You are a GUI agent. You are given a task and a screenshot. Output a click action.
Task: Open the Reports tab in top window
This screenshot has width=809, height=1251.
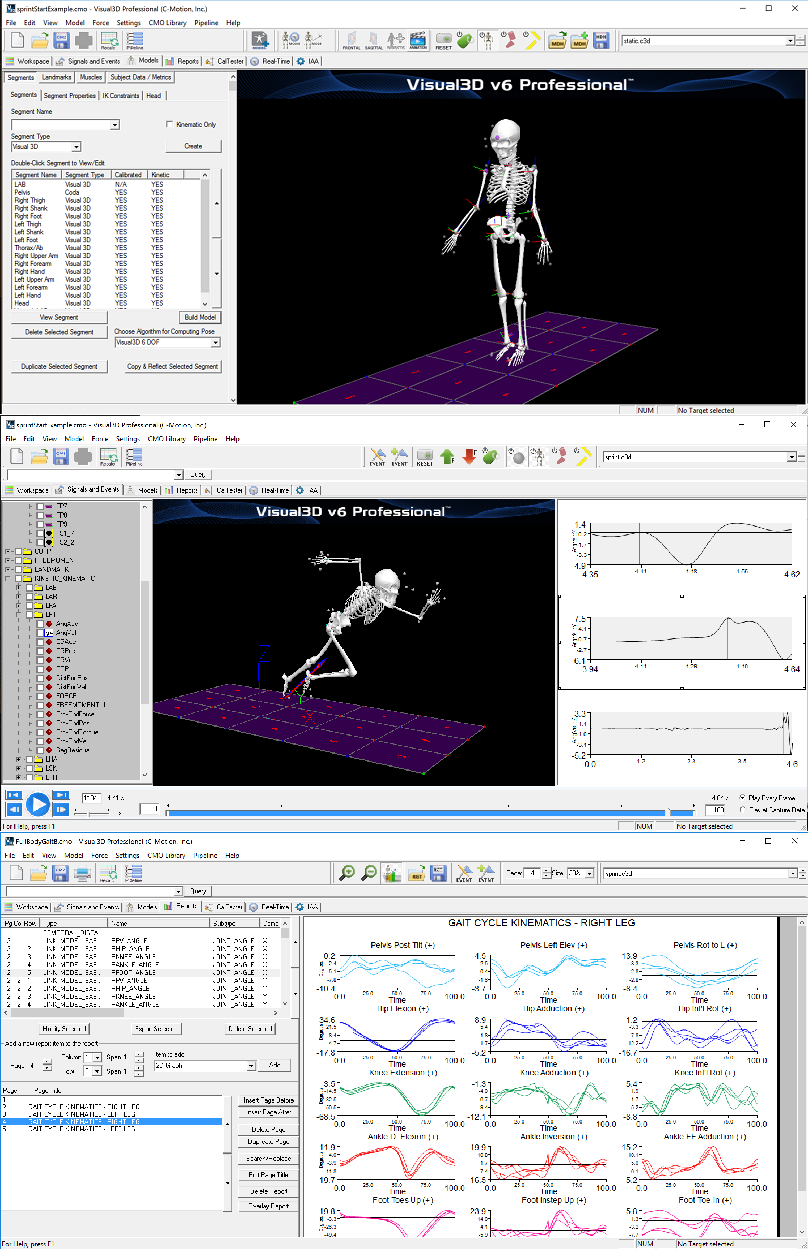183,61
